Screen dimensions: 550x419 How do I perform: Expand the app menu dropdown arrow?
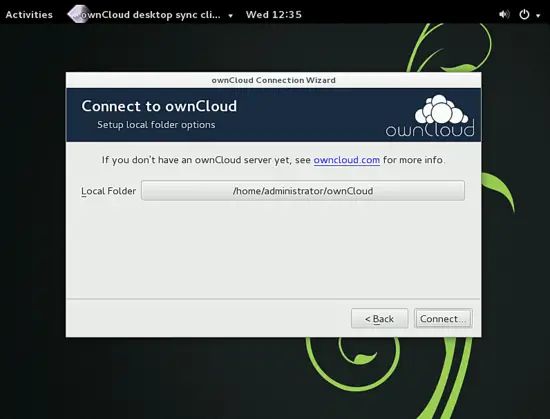click(x=230, y=15)
